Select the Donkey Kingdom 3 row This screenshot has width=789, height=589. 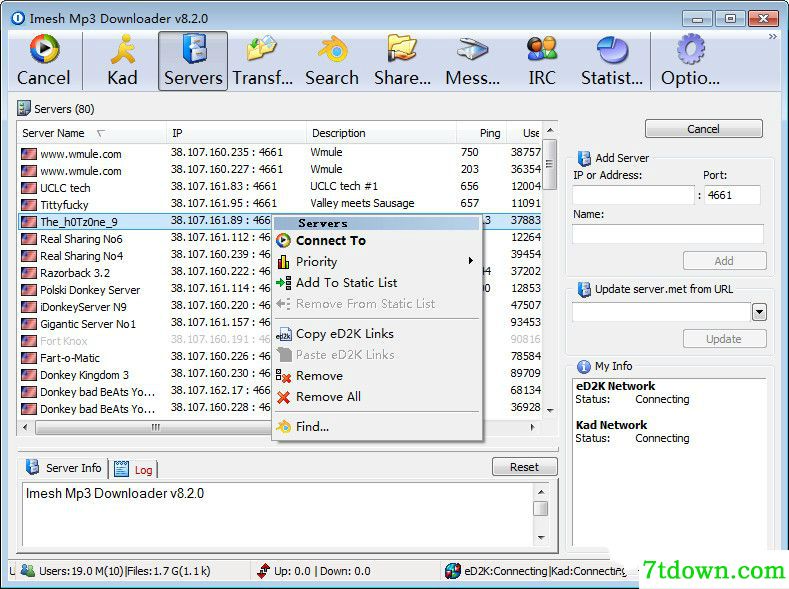[144, 375]
